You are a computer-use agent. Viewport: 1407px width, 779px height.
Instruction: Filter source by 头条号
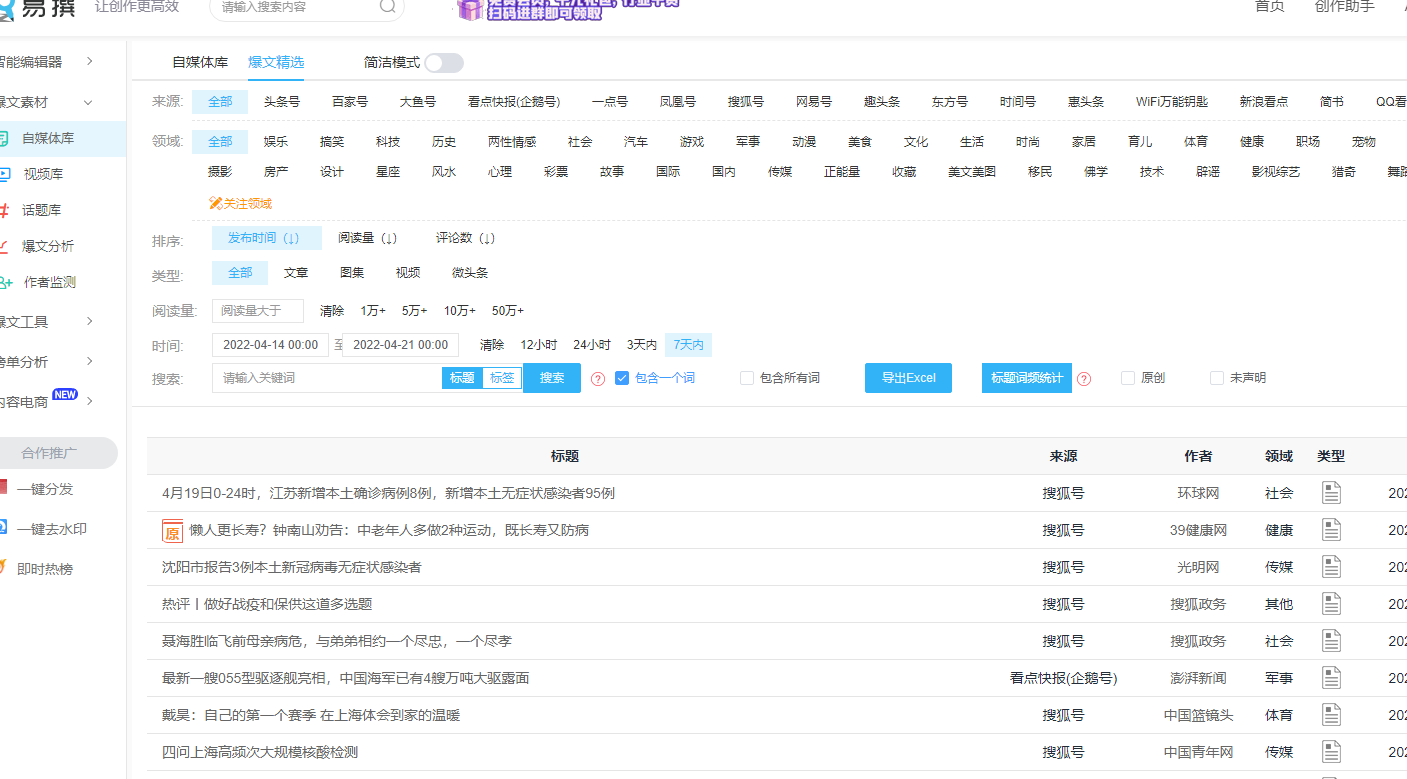pos(282,102)
